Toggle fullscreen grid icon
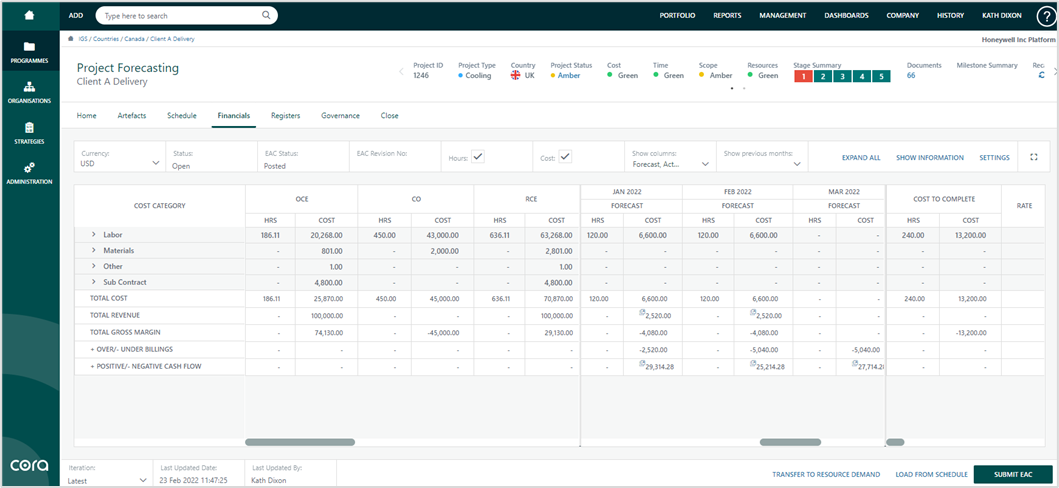This screenshot has width=1059, height=488. [1033, 157]
